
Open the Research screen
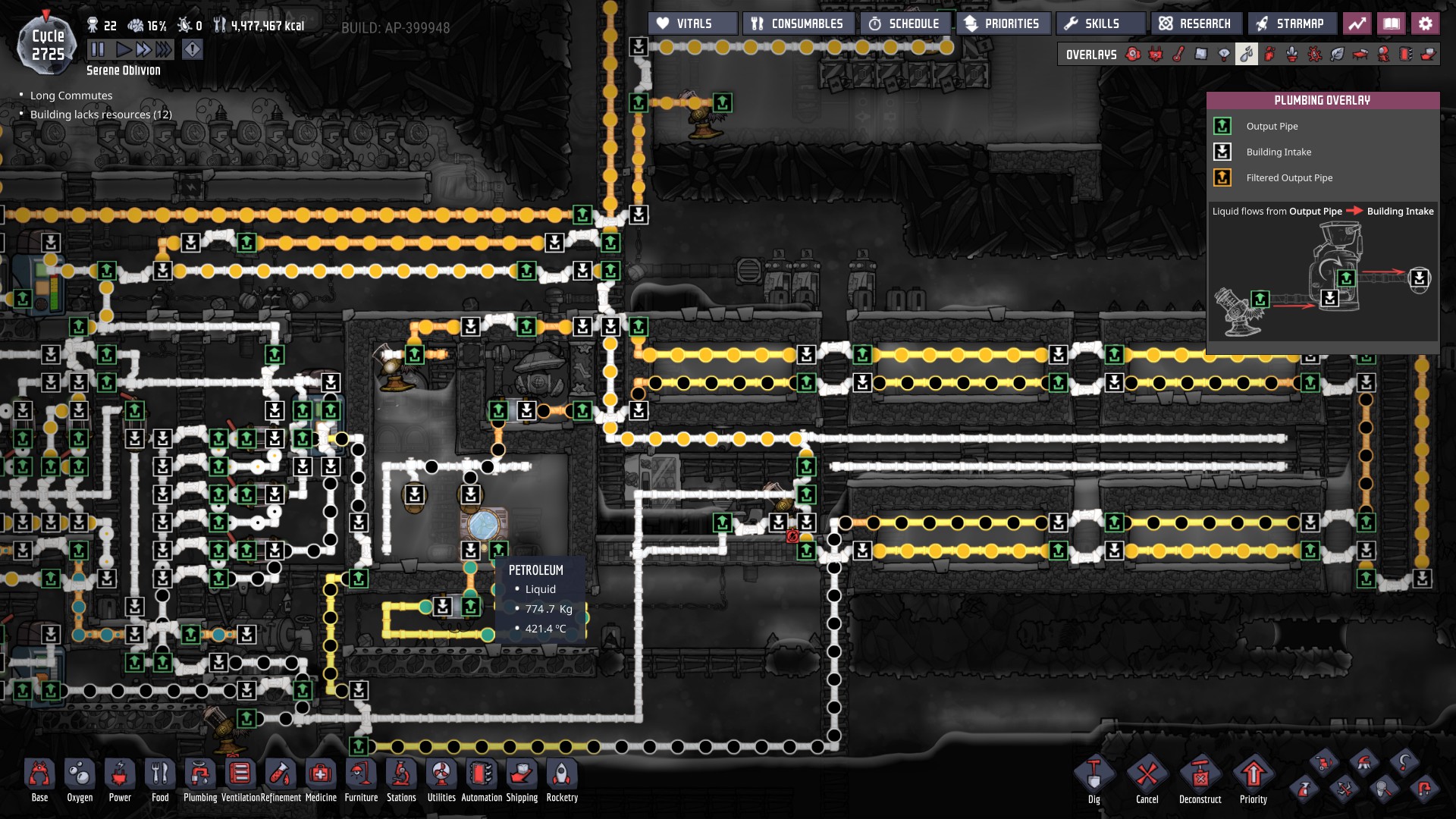click(1195, 24)
